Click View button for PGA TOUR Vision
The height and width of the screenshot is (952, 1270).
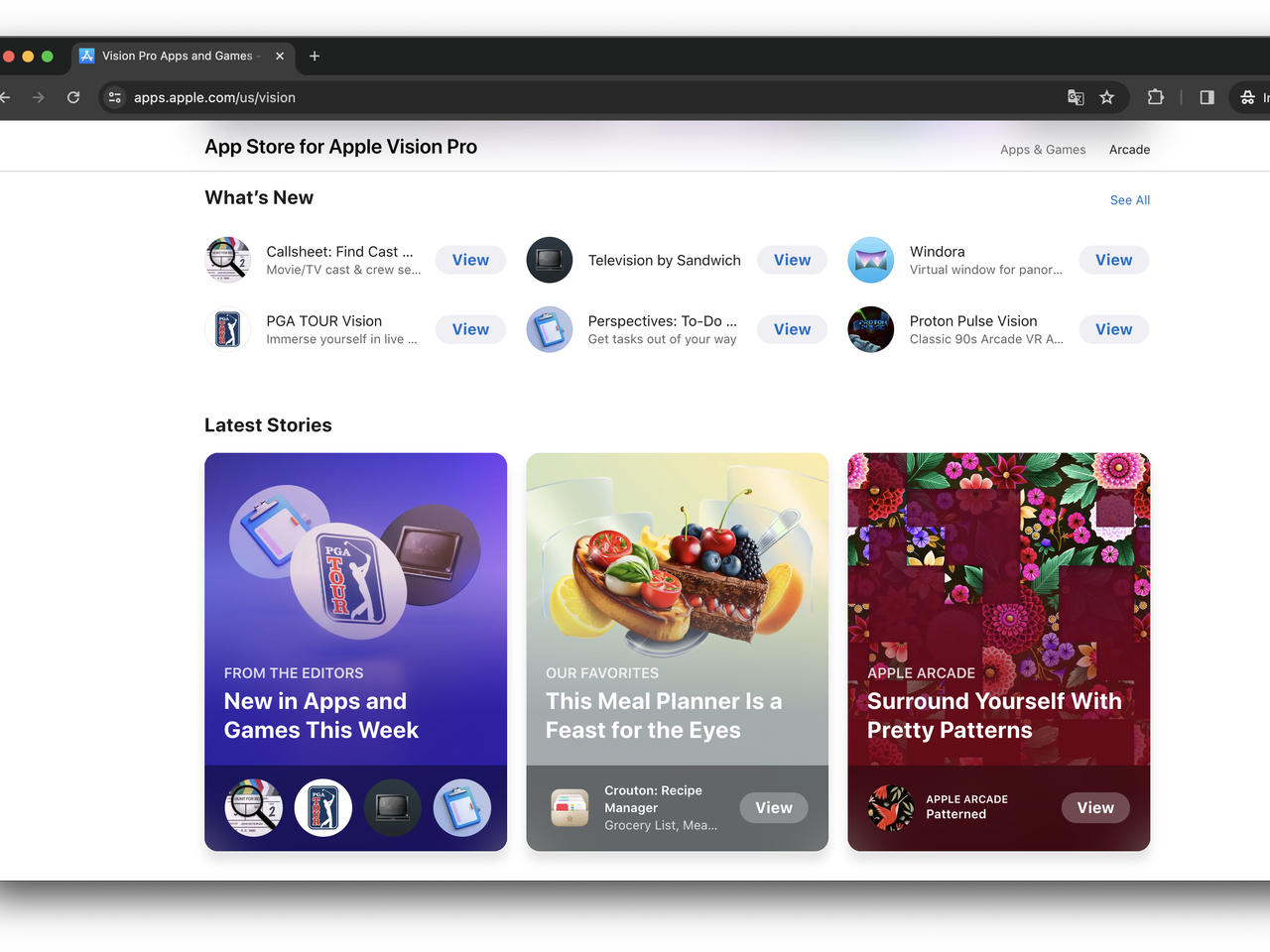(470, 329)
